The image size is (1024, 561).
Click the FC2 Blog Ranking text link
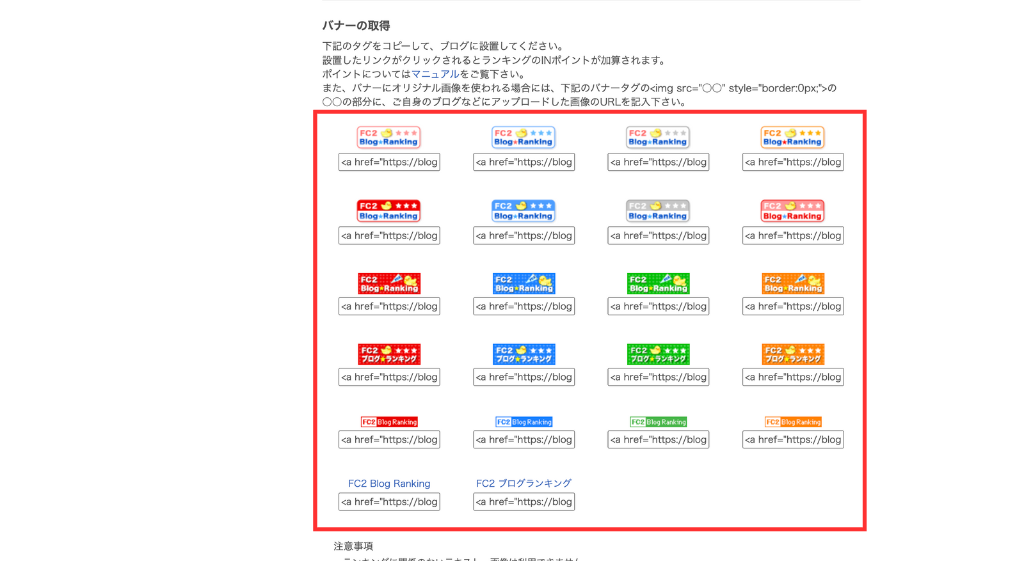389,483
